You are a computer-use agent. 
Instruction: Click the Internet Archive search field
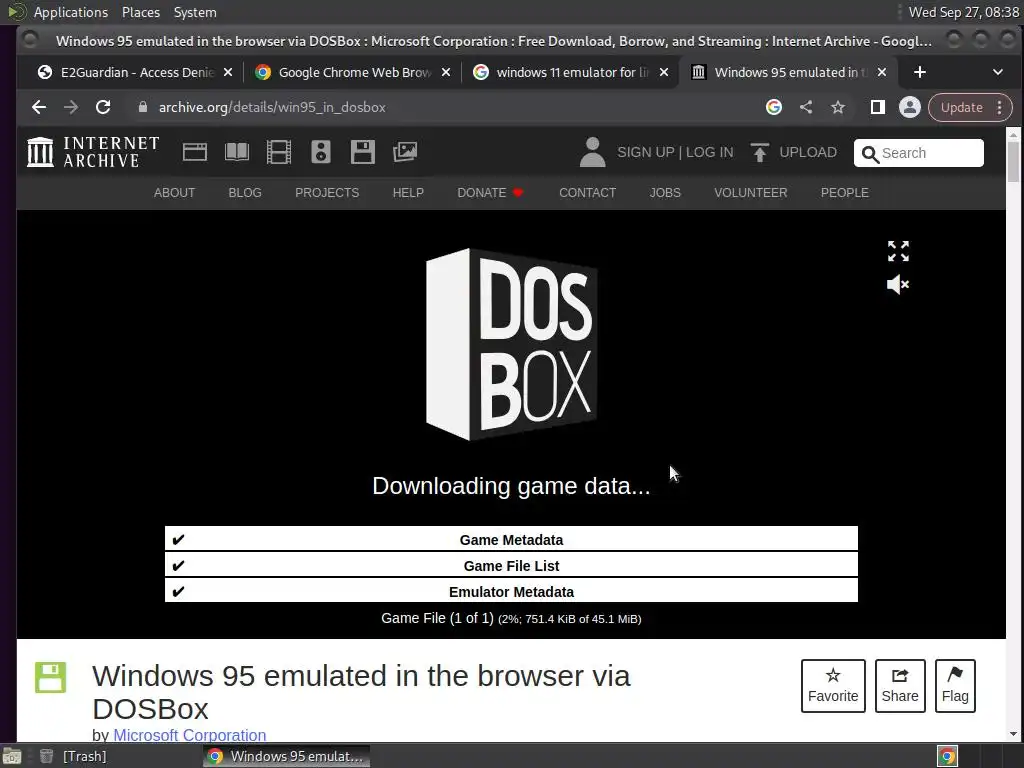pos(918,153)
